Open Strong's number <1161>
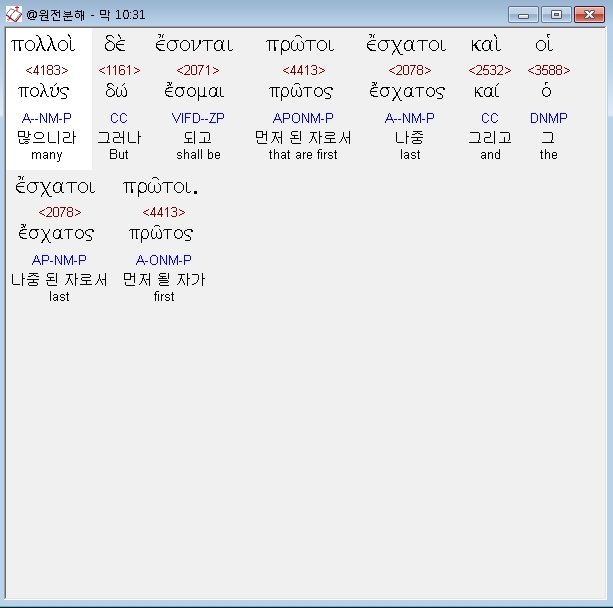This screenshot has width=613, height=608. [119, 70]
